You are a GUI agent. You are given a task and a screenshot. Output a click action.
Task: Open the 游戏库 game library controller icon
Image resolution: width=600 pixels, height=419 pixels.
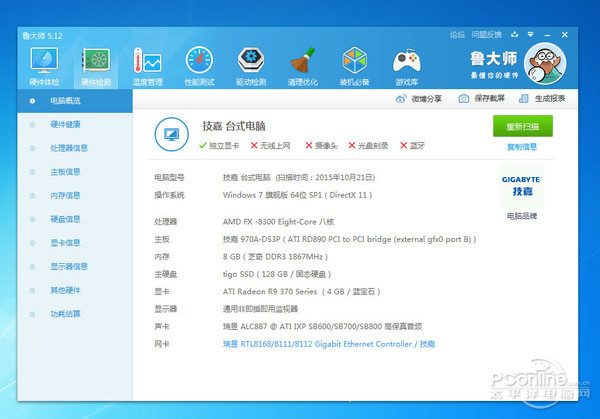(407, 62)
